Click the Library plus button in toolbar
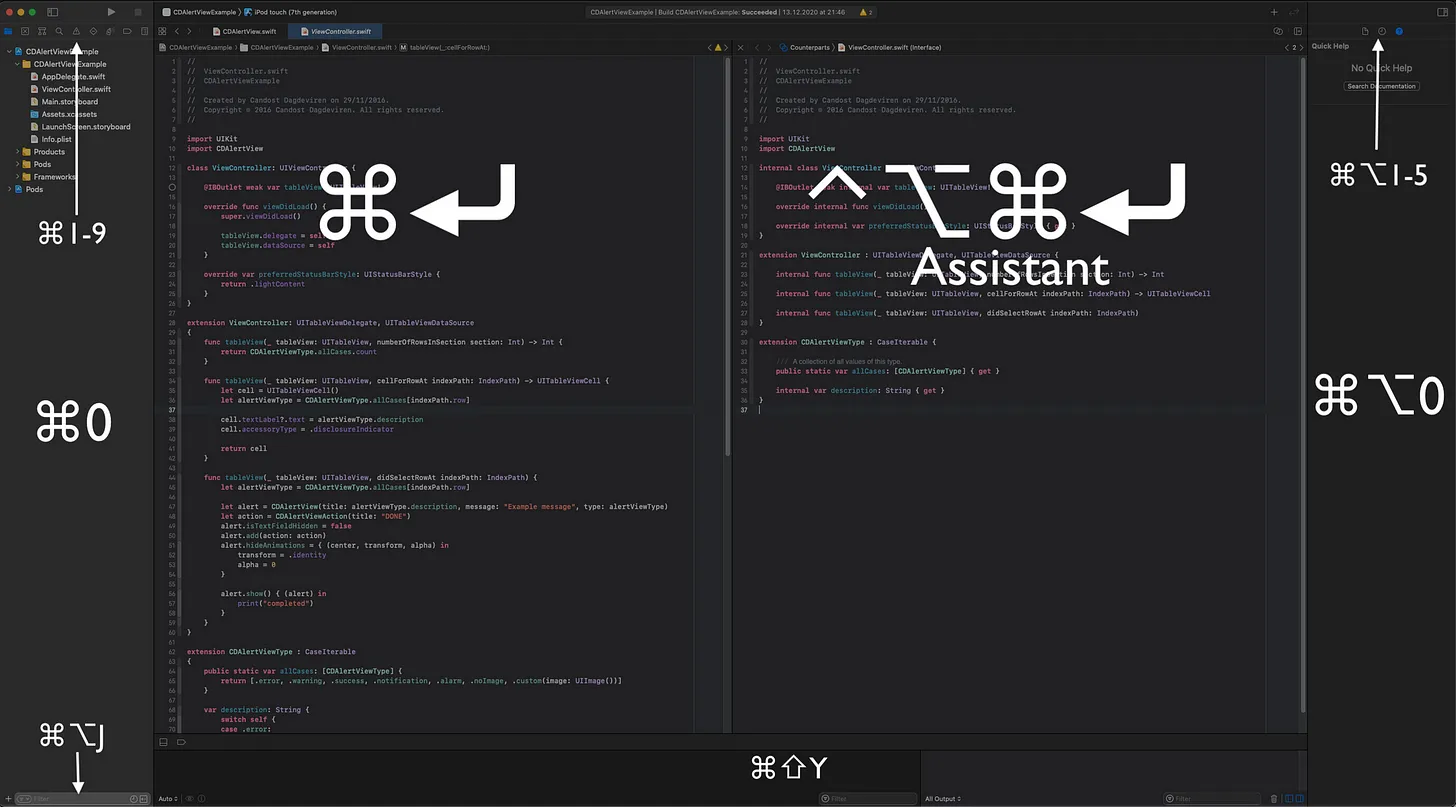 (1273, 12)
